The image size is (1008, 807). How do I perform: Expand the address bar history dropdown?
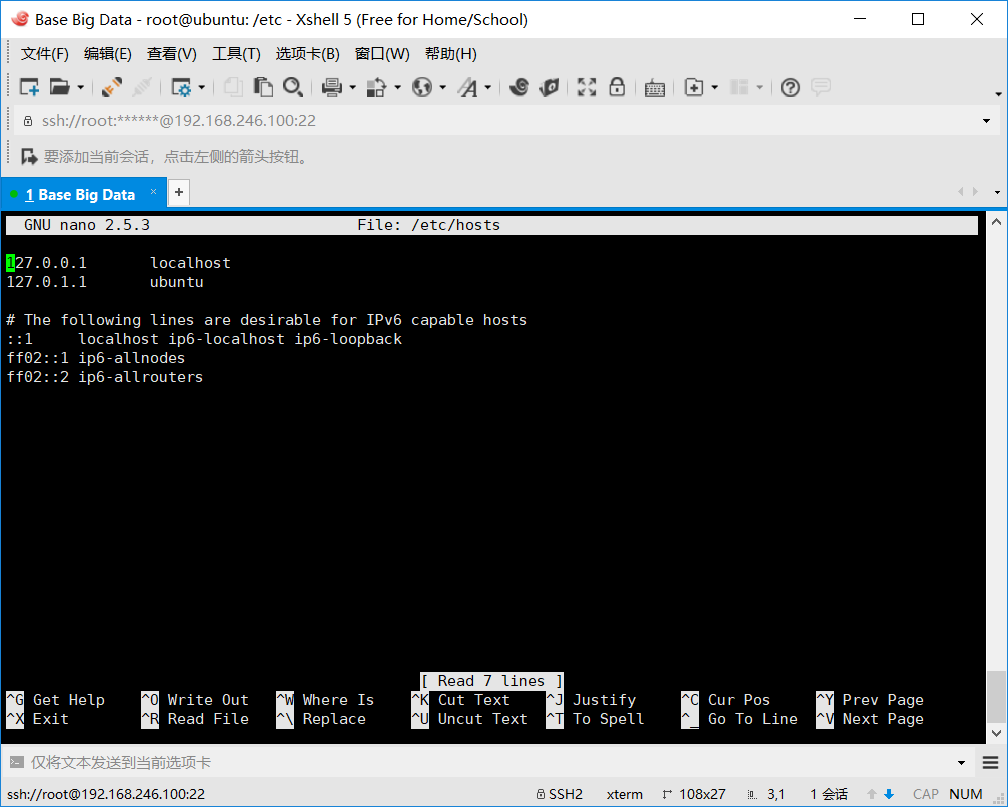pos(986,121)
